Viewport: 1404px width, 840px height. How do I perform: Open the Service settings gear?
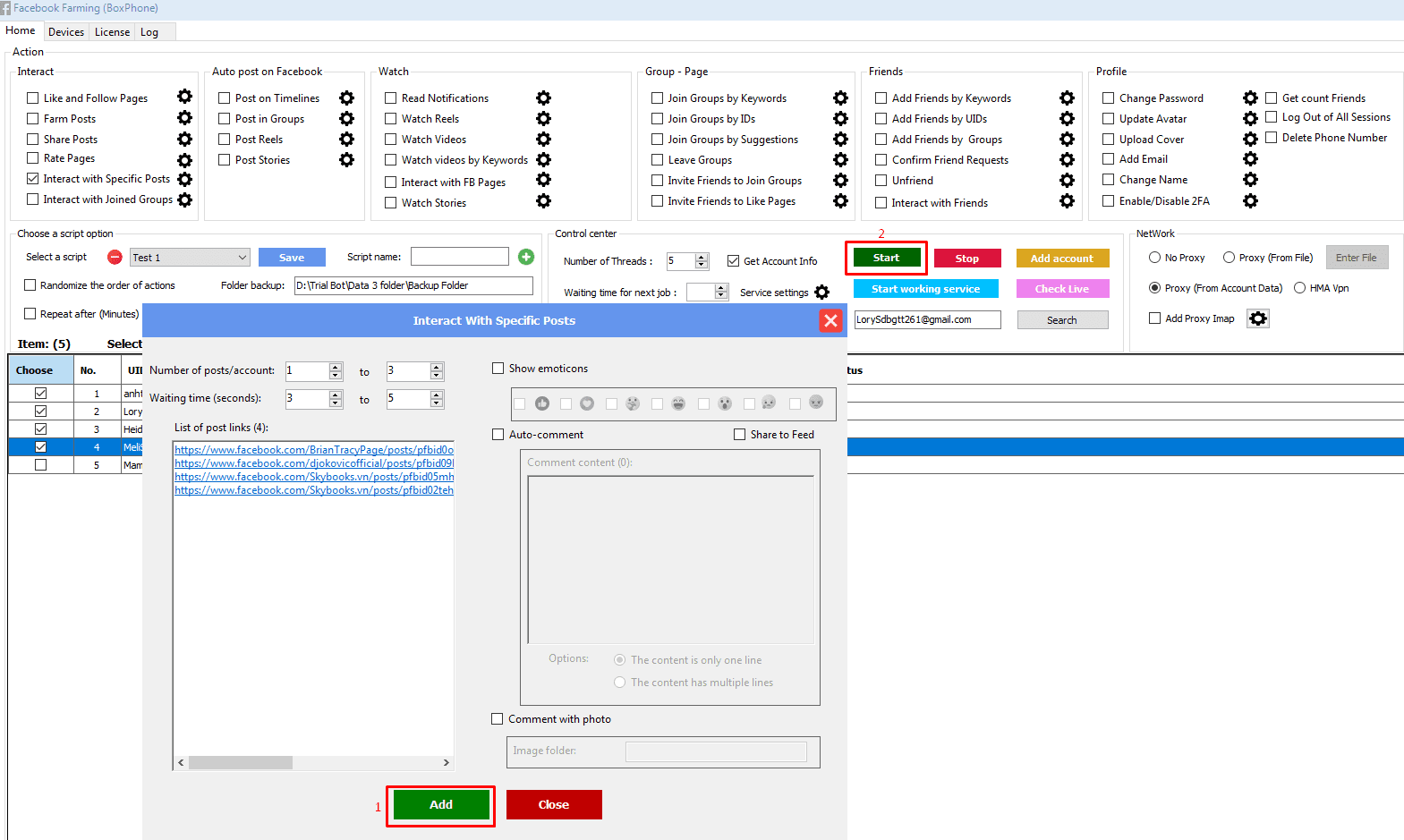pos(822,293)
